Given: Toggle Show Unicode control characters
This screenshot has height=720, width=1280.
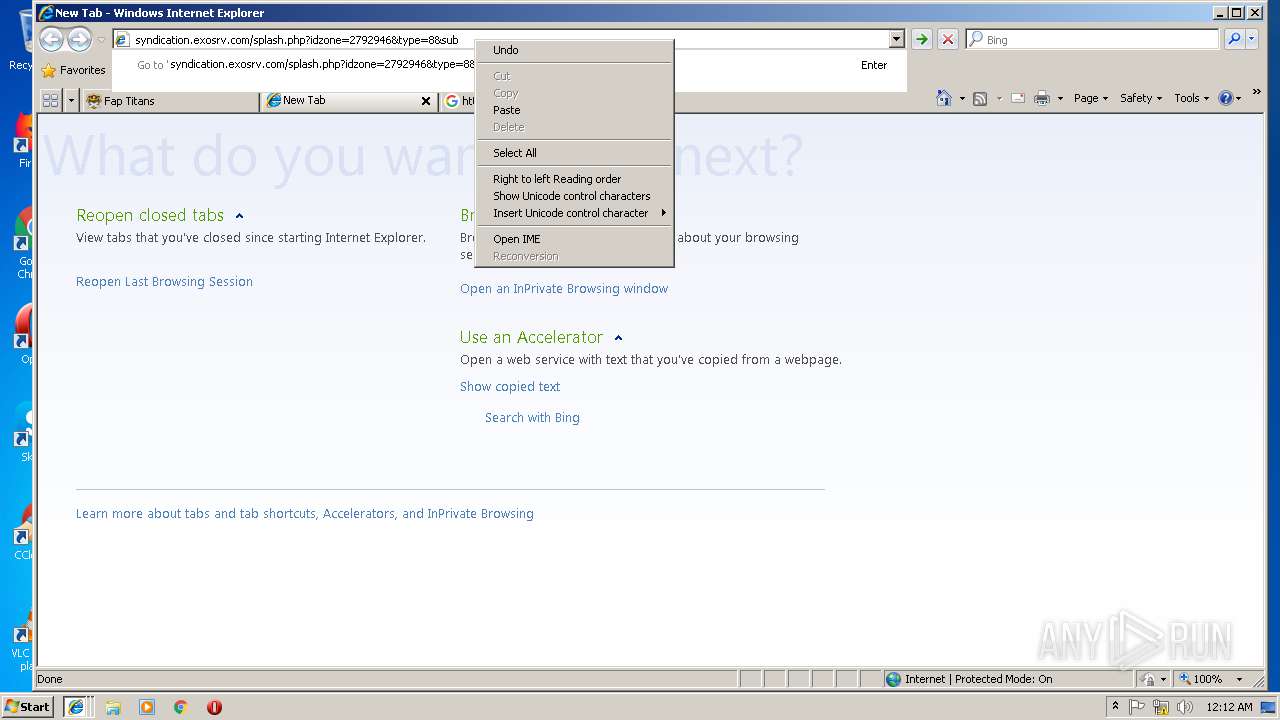Looking at the screenshot, I should tap(574, 196).
